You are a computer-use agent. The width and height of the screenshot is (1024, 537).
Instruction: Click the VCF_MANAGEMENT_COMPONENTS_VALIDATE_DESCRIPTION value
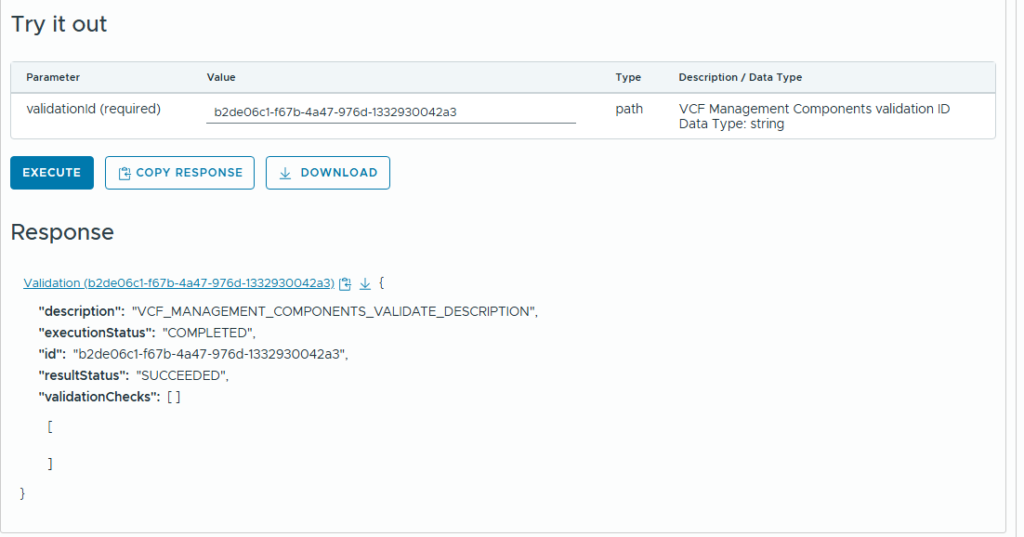point(334,311)
